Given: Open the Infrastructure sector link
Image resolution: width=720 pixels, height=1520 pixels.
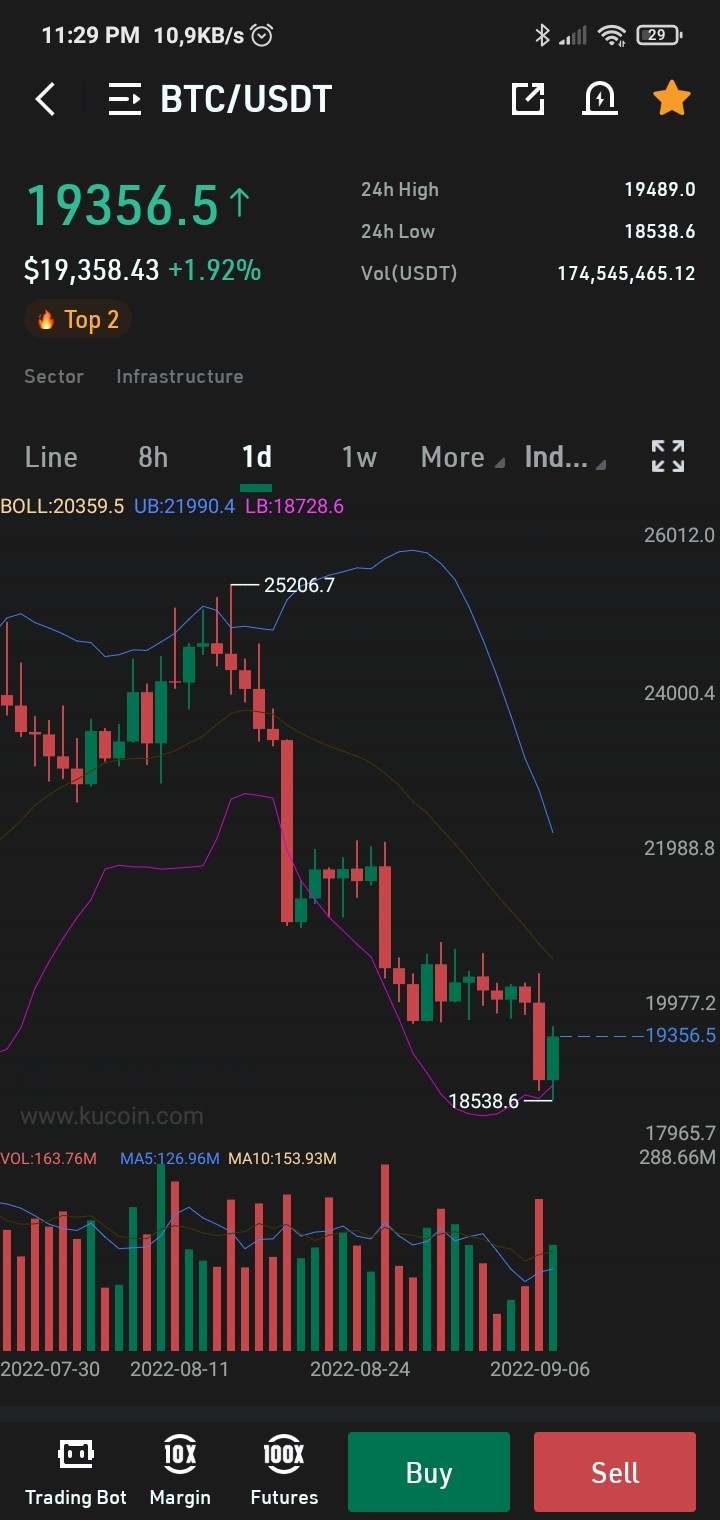Looking at the screenshot, I should [x=180, y=376].
